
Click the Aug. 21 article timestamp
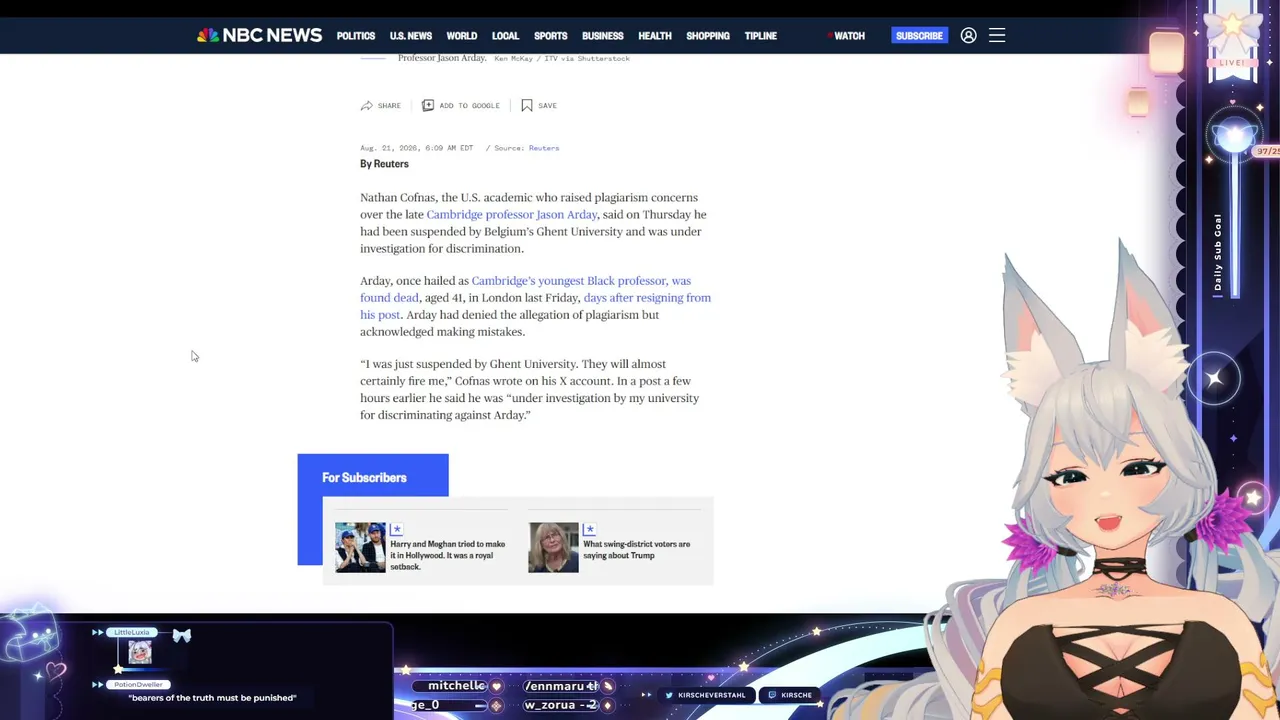[416, 148]
